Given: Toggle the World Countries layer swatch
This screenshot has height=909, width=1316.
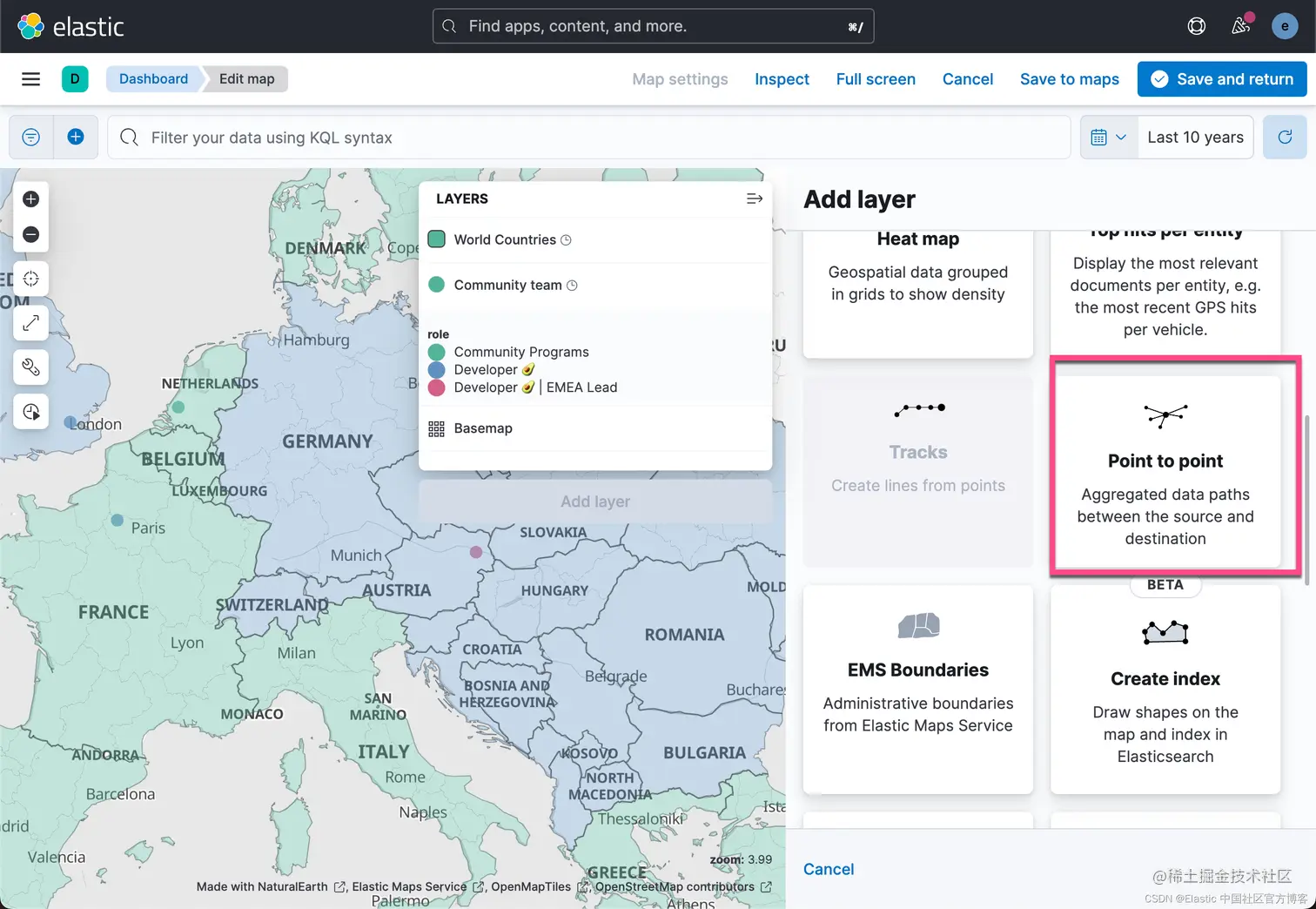Looking at the screenshot, I should (437, 239).
